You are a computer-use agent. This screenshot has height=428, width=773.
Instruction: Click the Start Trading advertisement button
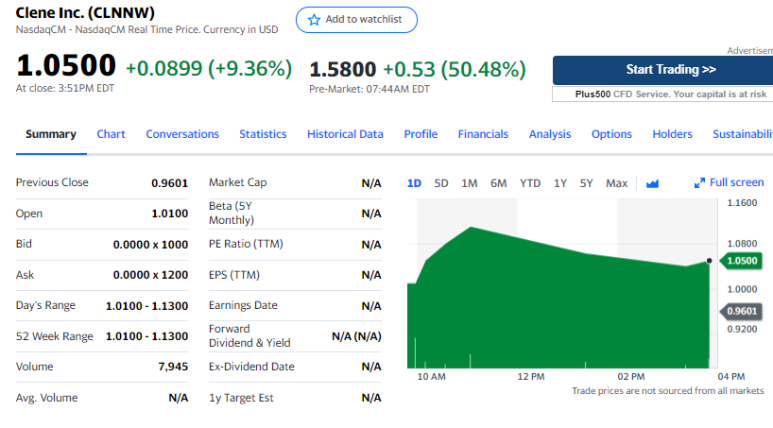(x=663, y=70)
